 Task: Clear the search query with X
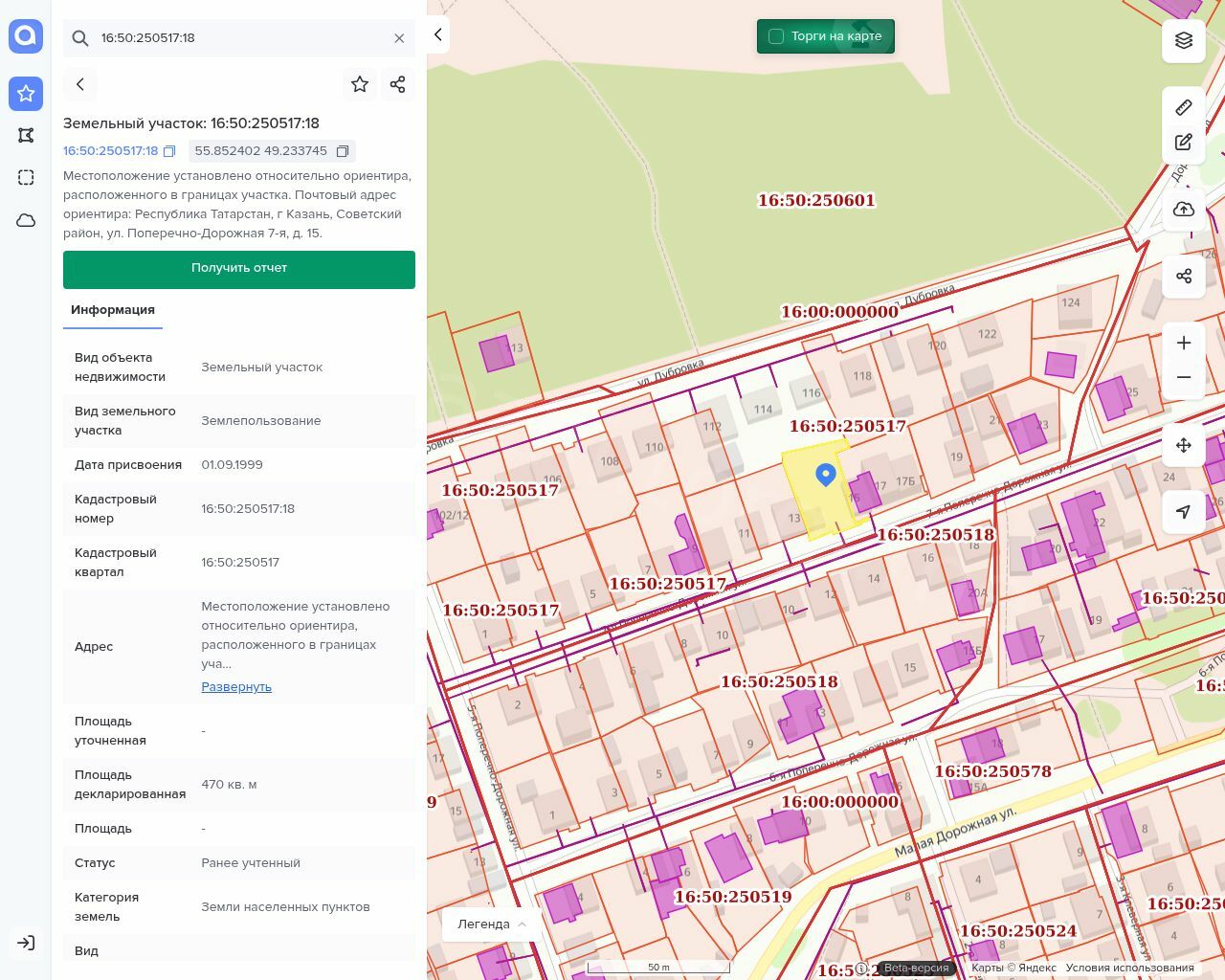point(399,38)
